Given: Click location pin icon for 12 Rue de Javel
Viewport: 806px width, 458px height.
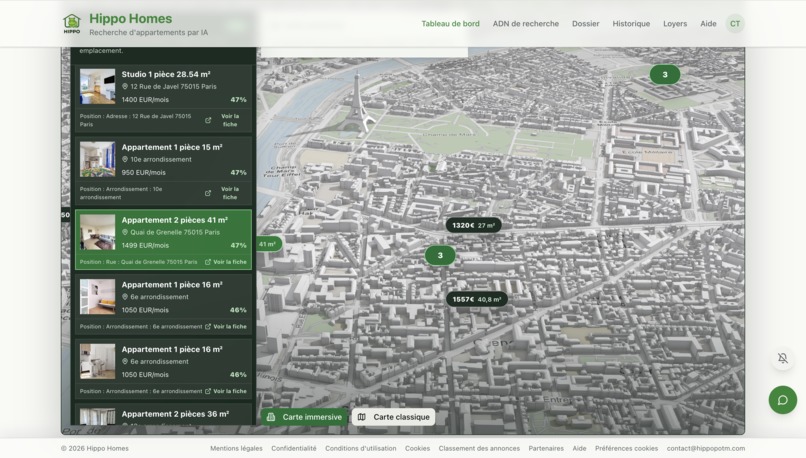Looking at the screenshot, I should pyautogui.click(x=125, y=86).
